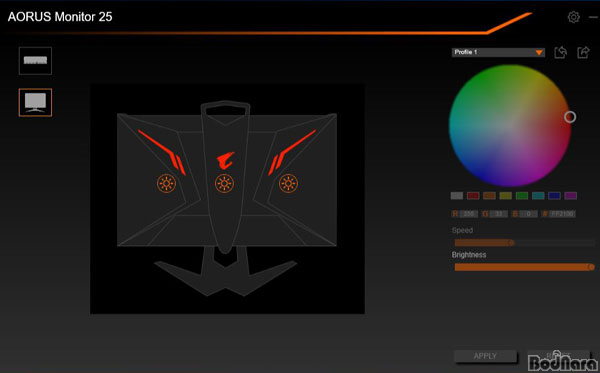Click the Speed slider track

[x=524, y=243]
